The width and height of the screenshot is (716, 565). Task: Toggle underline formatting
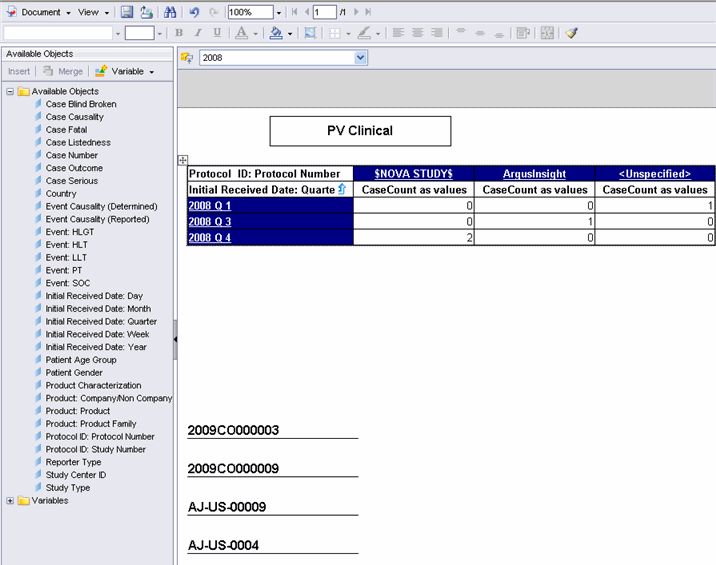click(x=218, y=33)
